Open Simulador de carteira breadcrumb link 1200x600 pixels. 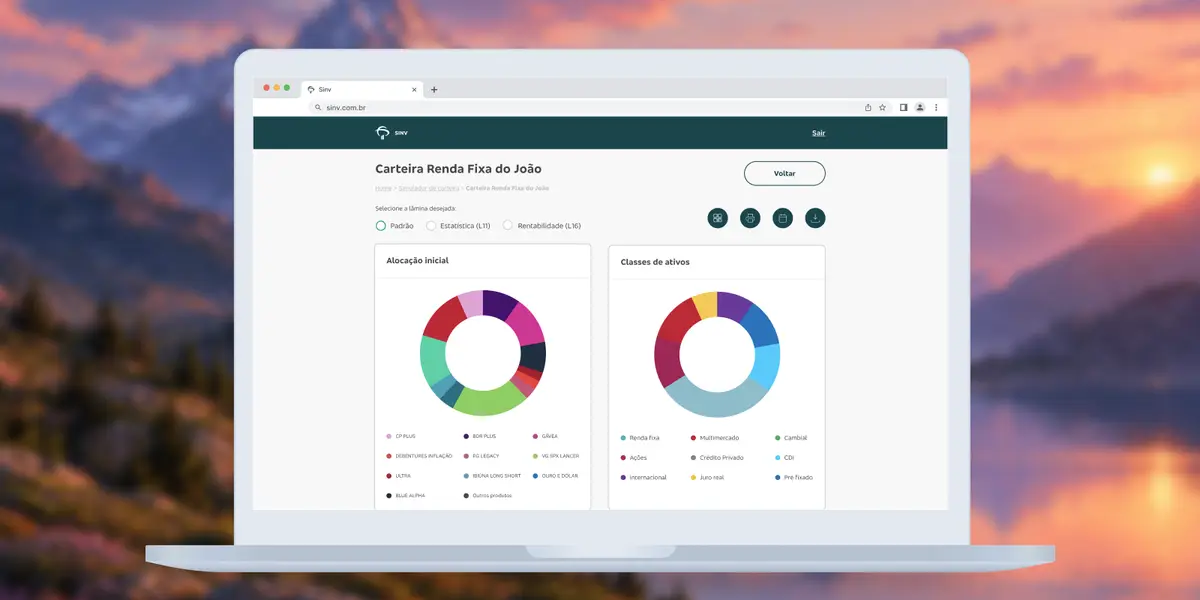pos(429,188)
